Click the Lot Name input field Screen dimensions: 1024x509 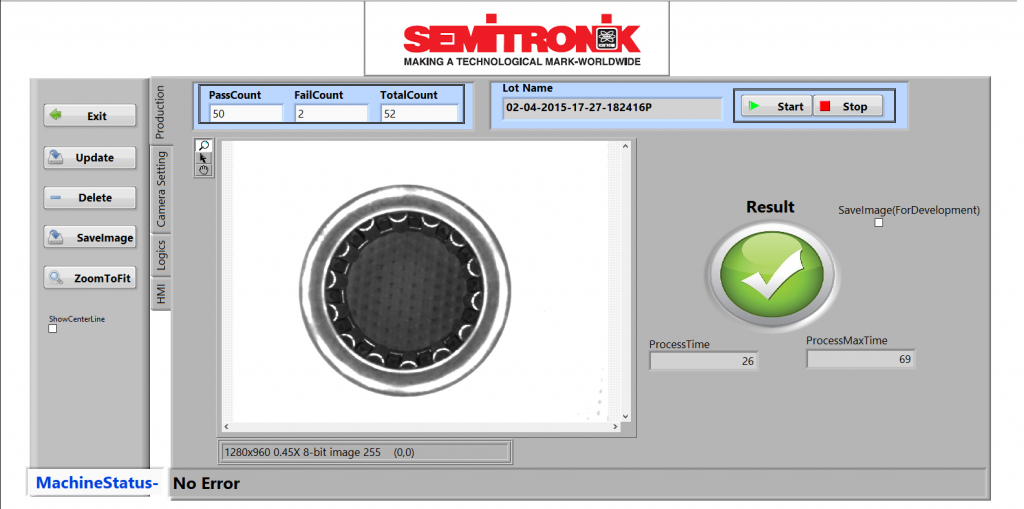click(611, 107)
